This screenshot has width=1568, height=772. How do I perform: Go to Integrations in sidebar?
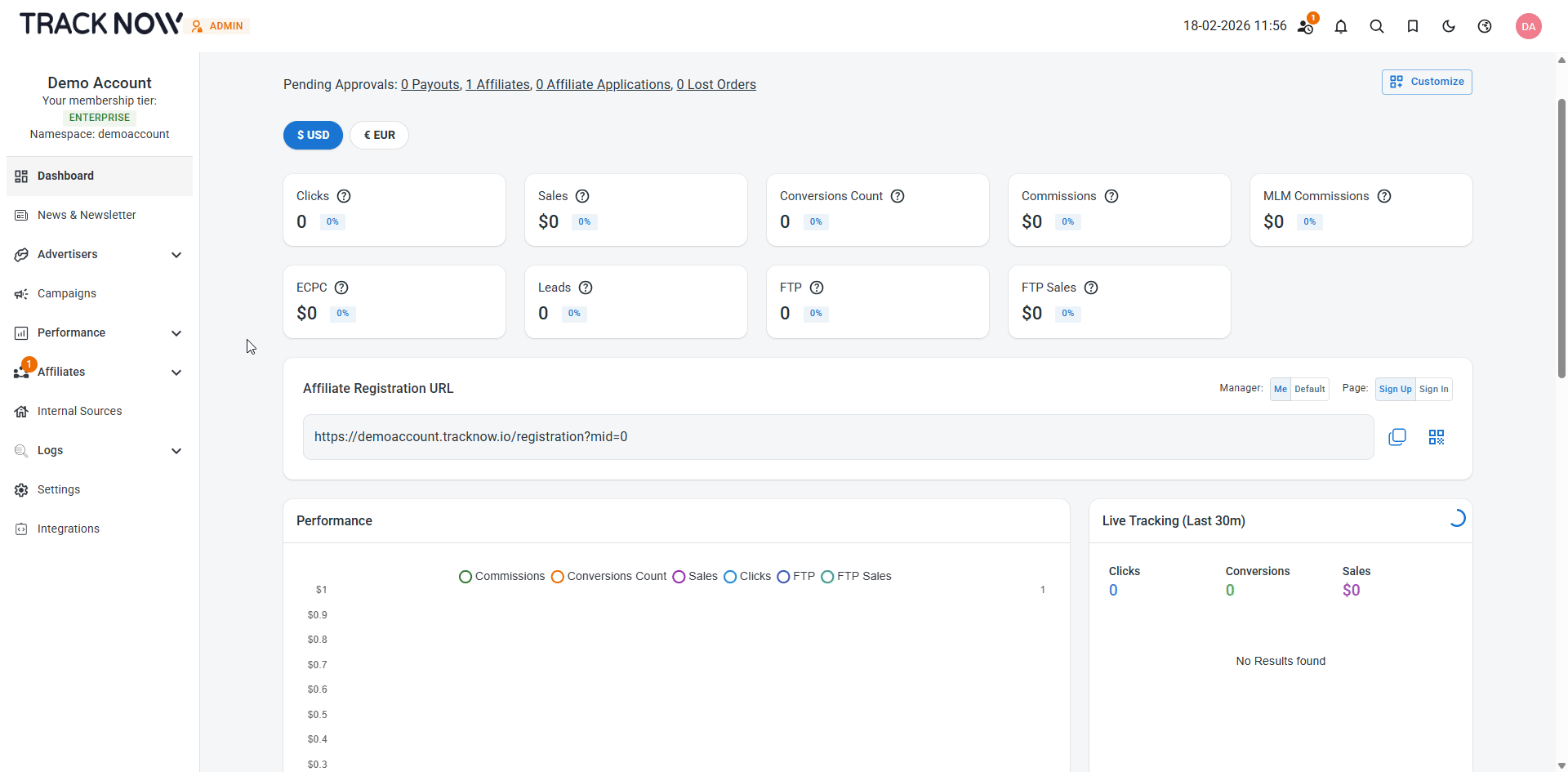click(x=69, y=529)
